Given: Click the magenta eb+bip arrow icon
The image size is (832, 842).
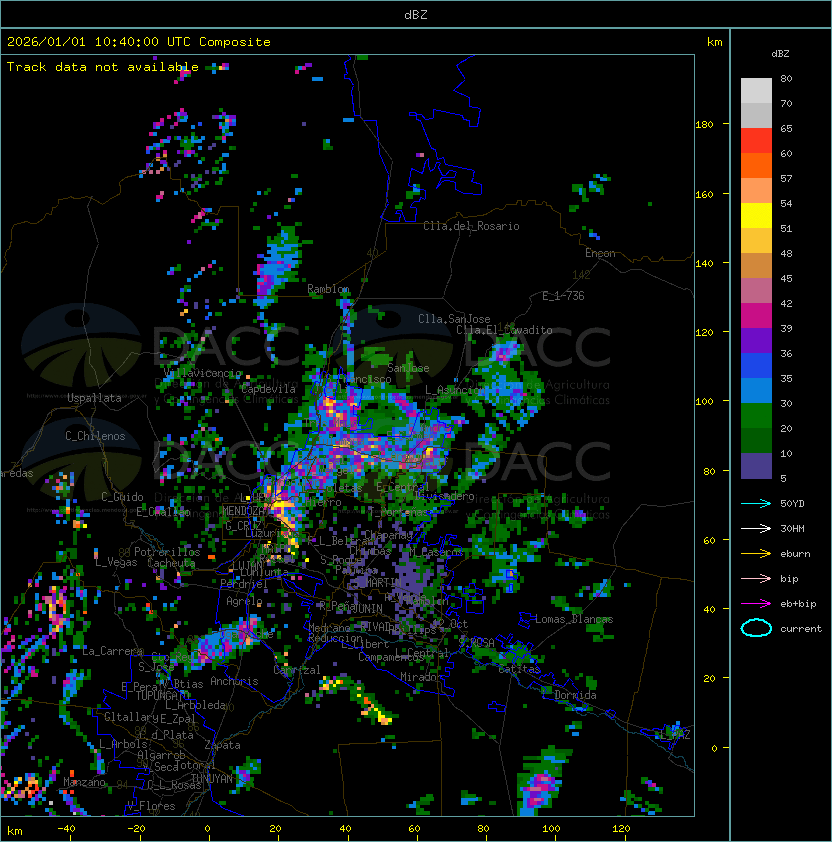Looking at the screenshot, I should coord(755,603).
